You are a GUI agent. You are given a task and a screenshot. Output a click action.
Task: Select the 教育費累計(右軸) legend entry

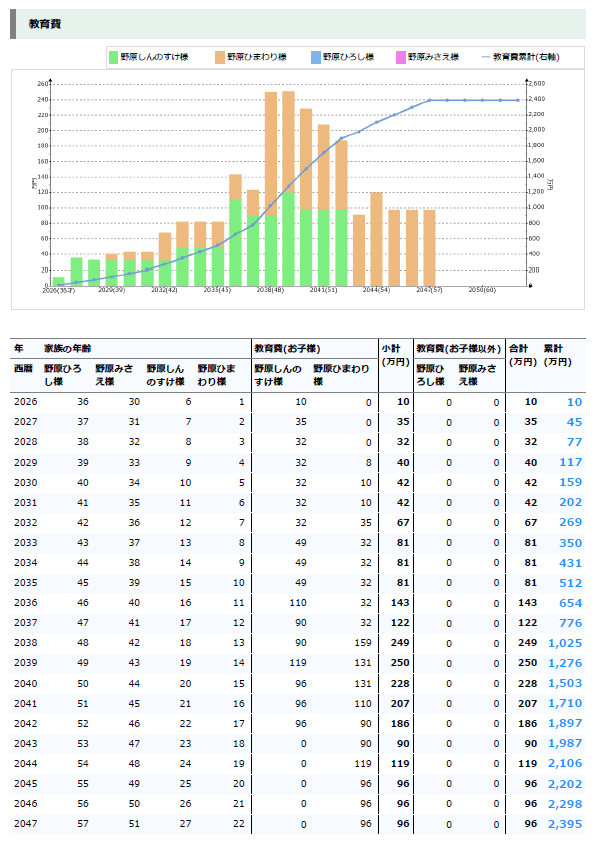[520, 57]
